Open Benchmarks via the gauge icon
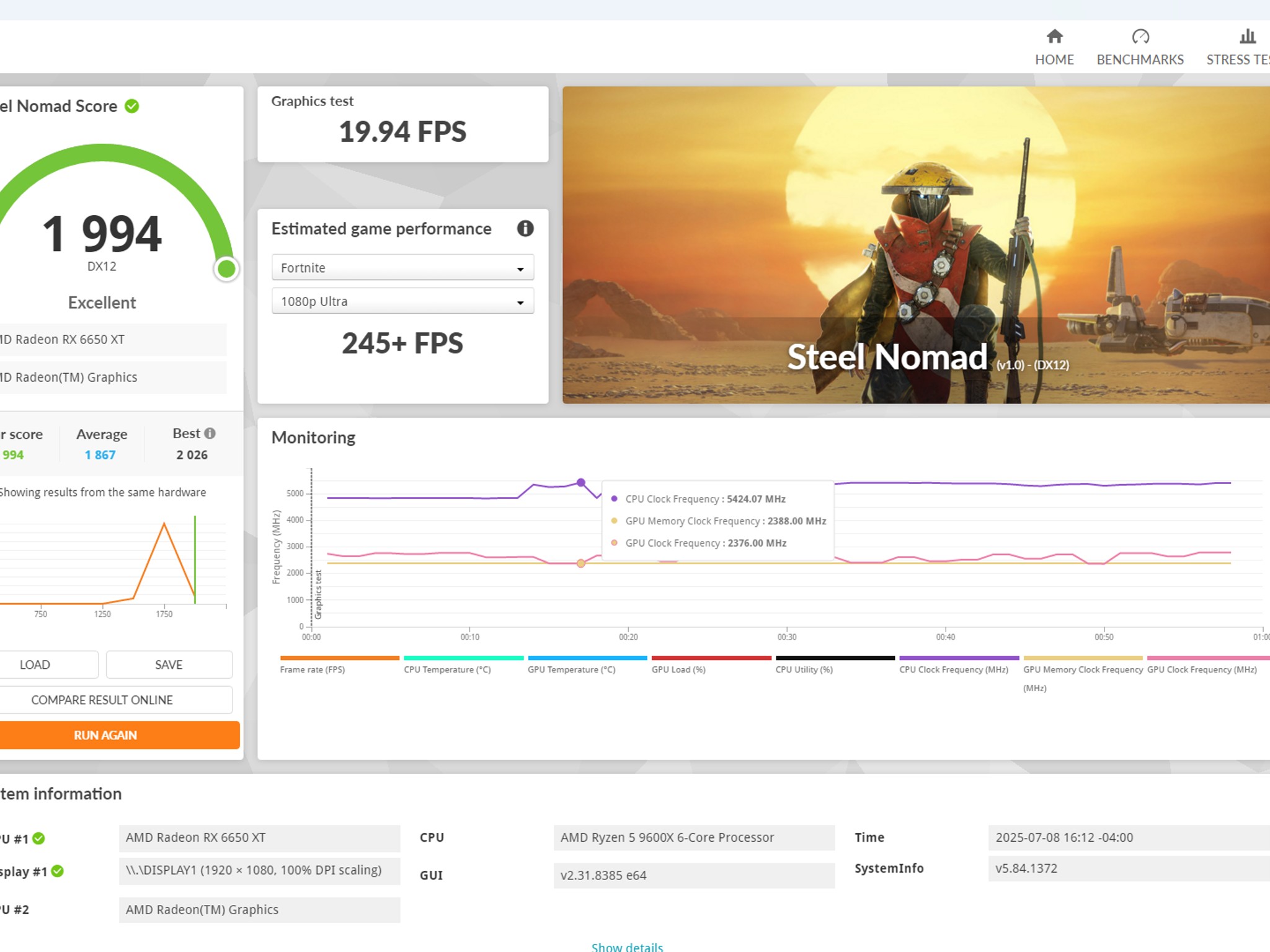Image resolution: width=1270 pixels, height=952 pixels. (1140, 37)
